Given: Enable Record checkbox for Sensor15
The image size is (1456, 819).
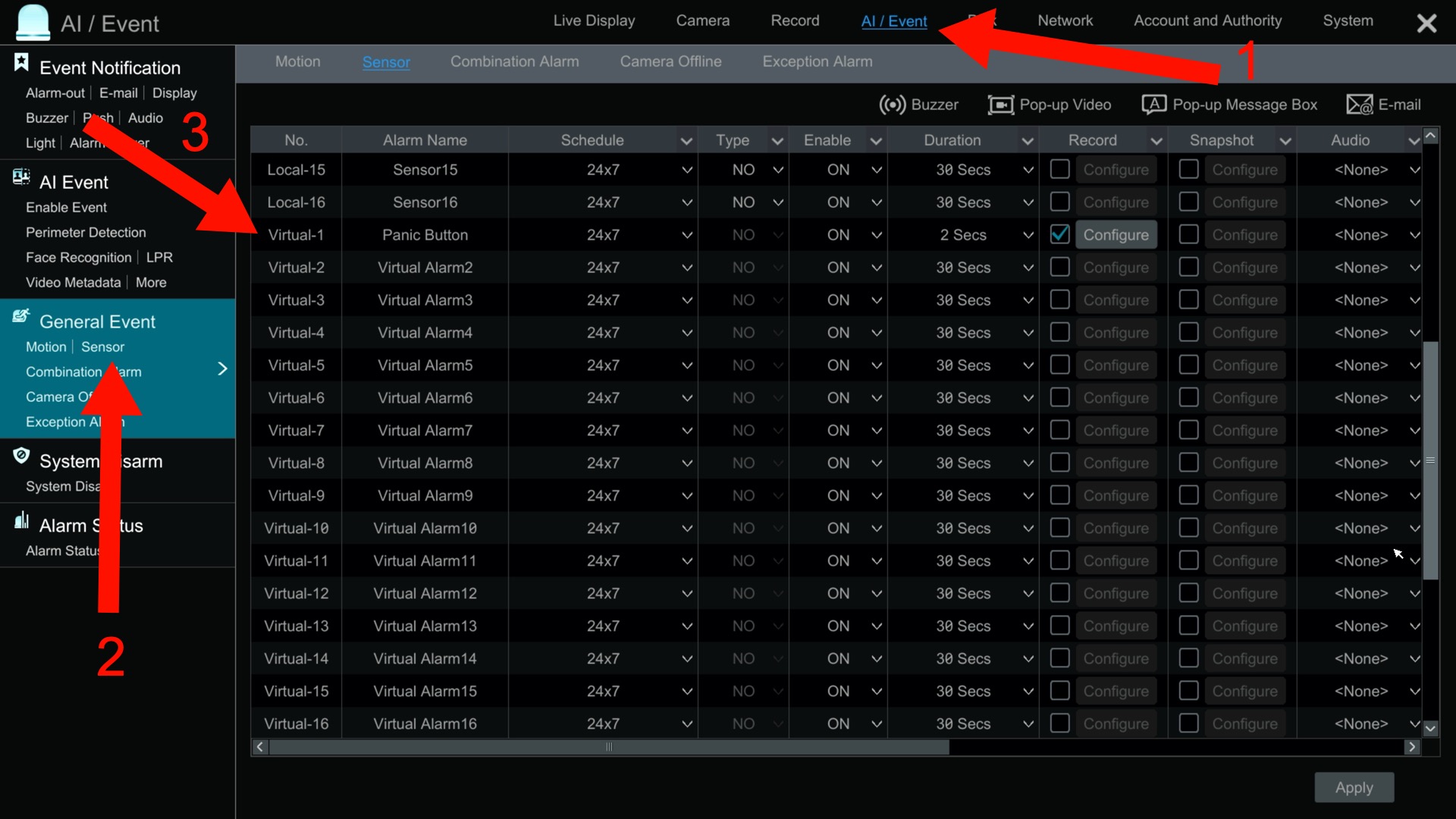Looking at the screenshot, I should point(1059,169).
